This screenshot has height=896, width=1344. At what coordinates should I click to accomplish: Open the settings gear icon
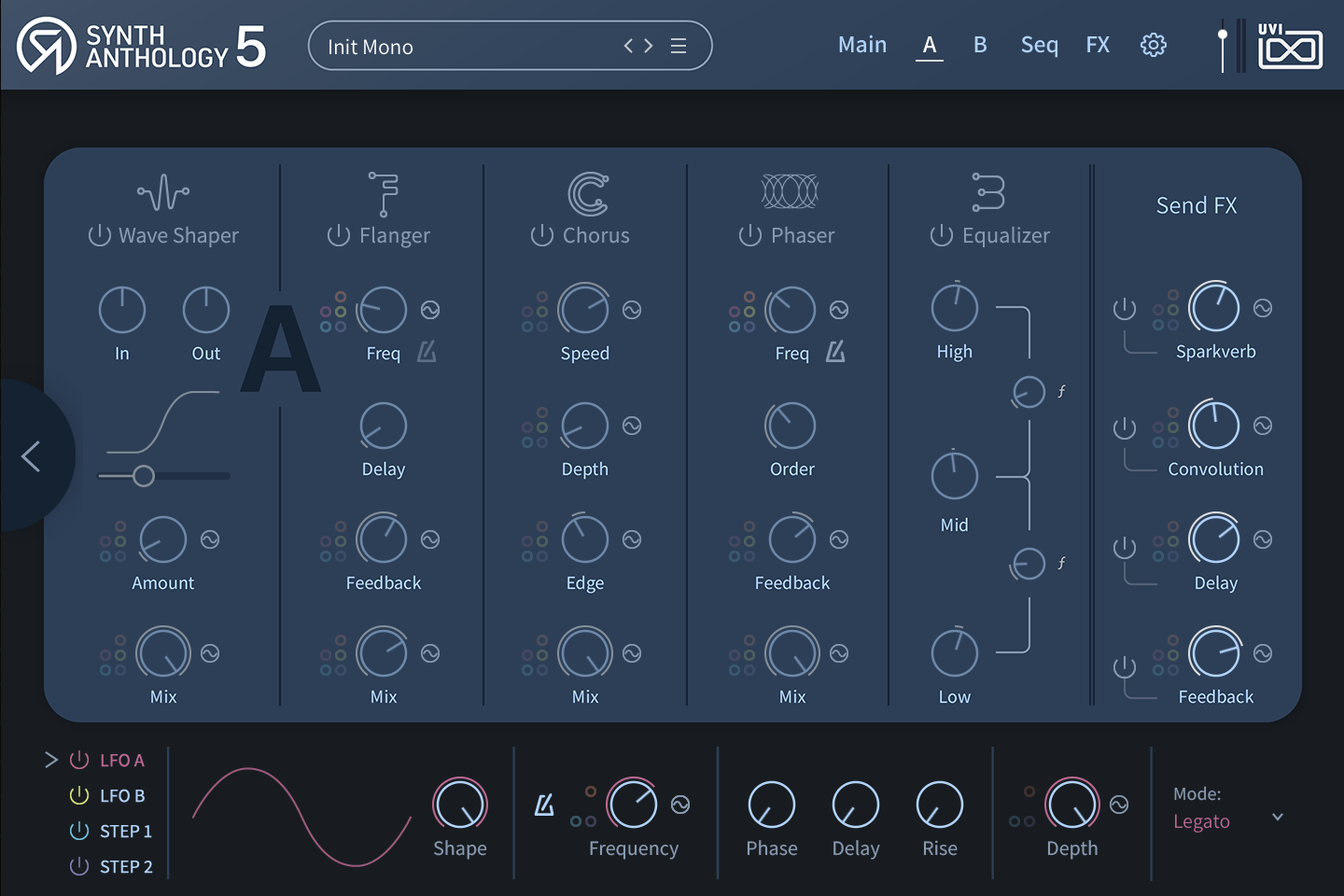1154,45
